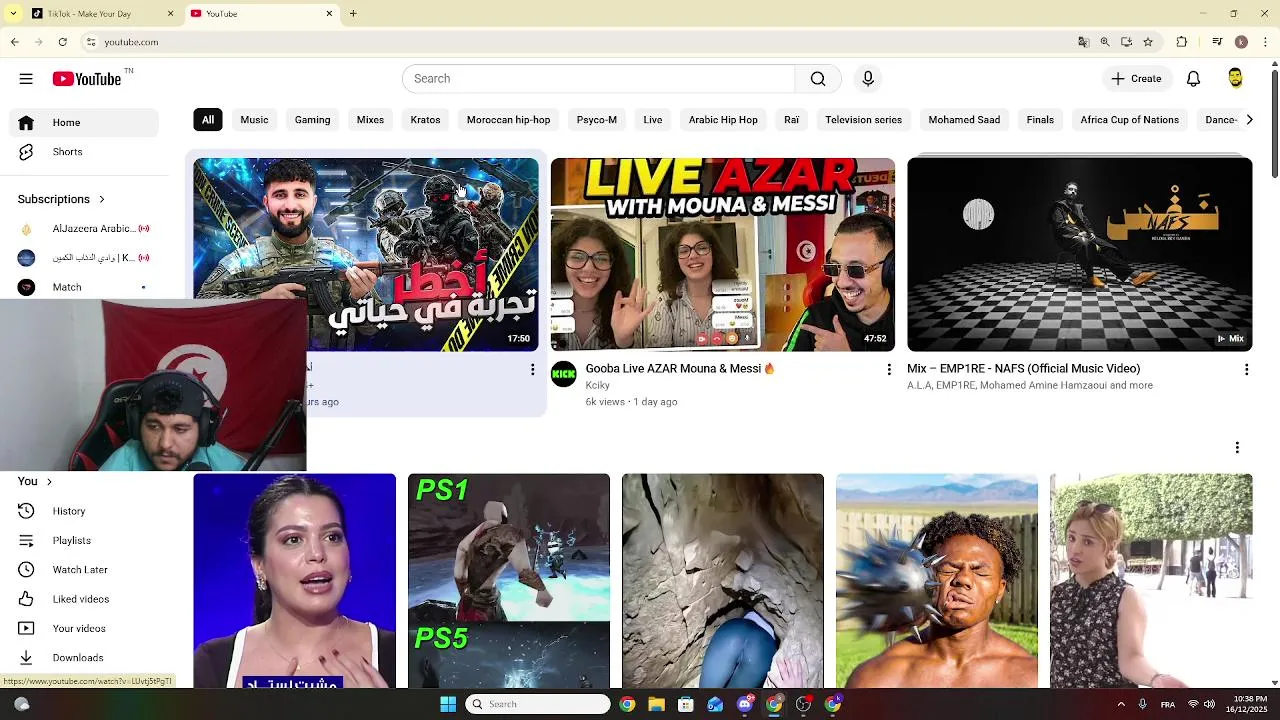The height and width of the screenshot is (720, 1280).
Task: Select the Television series chip
Action: tap(863, 120)
